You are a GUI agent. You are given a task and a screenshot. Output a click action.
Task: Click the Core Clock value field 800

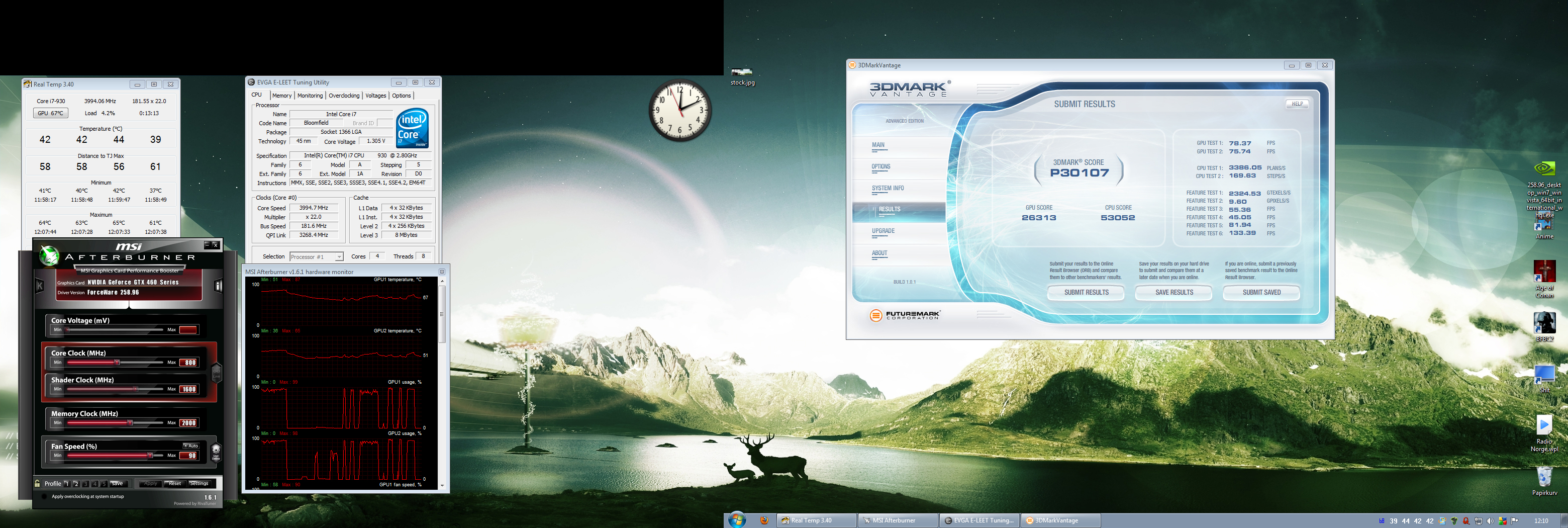point(188,363)
